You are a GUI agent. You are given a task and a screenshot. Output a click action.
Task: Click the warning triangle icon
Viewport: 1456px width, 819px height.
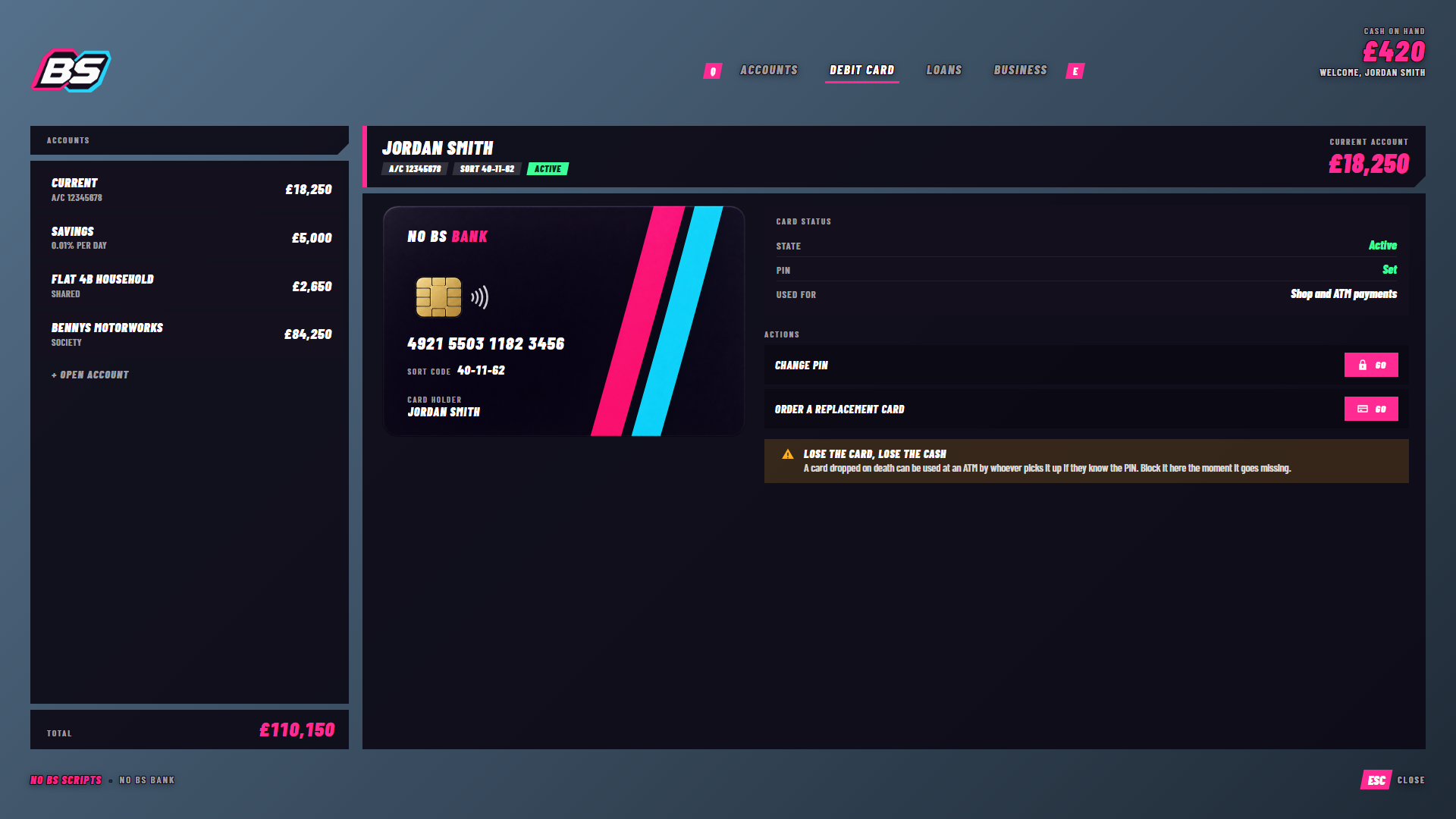pyautogui.click(x=788, y=454)
